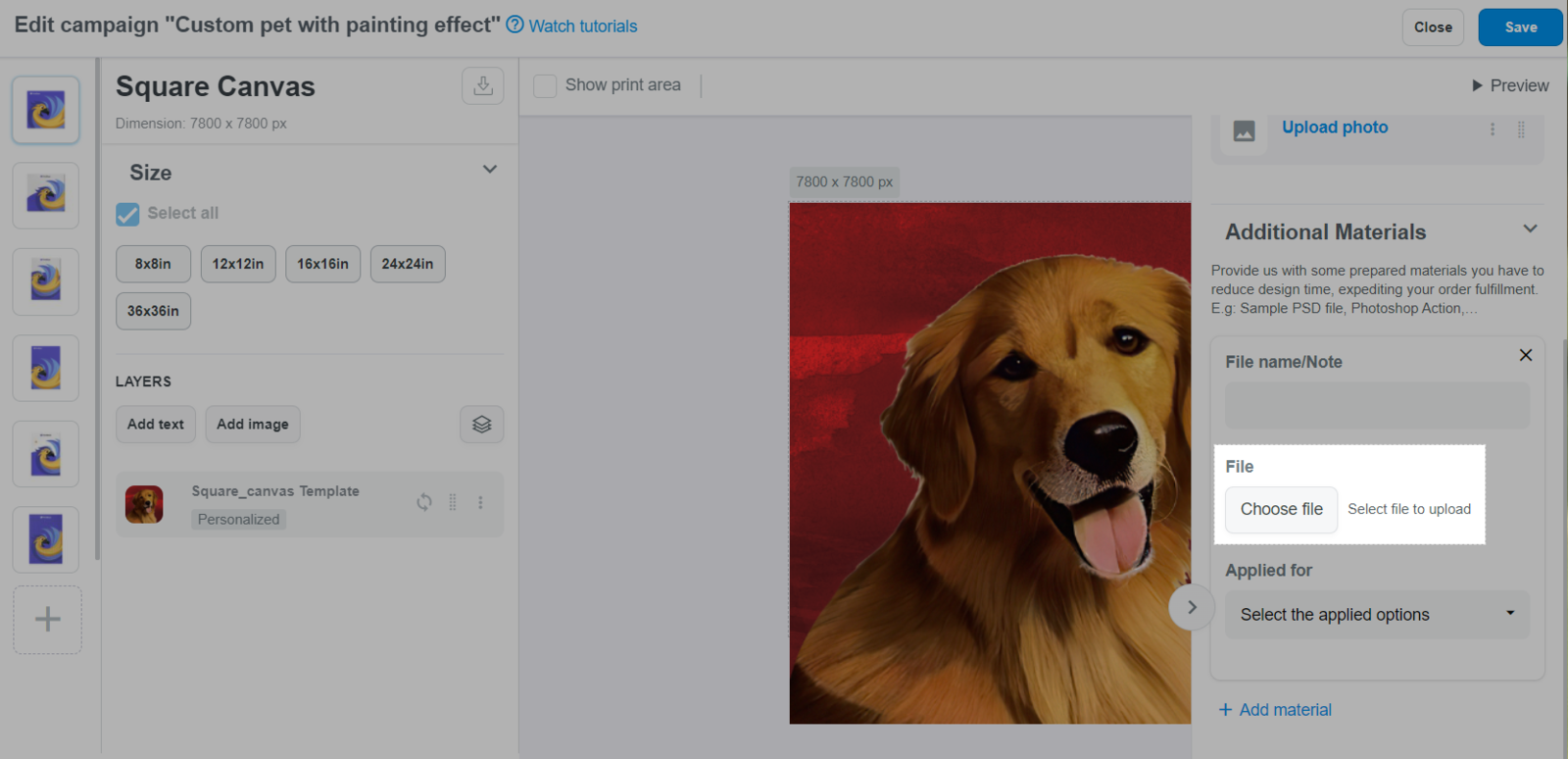Click the round next-arrow button on canvas edge
1568x759 pixels.
(1192, 607)
